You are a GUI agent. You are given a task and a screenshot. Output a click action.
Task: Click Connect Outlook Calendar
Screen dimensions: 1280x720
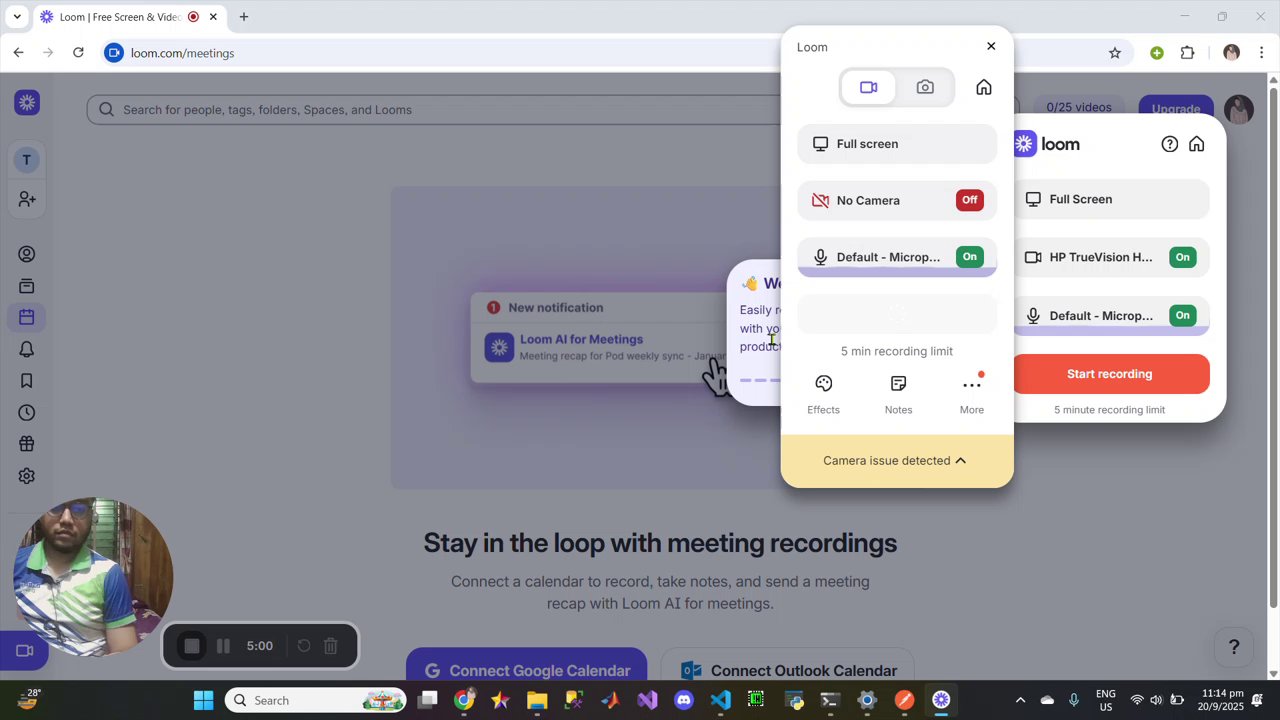[789, 670]
